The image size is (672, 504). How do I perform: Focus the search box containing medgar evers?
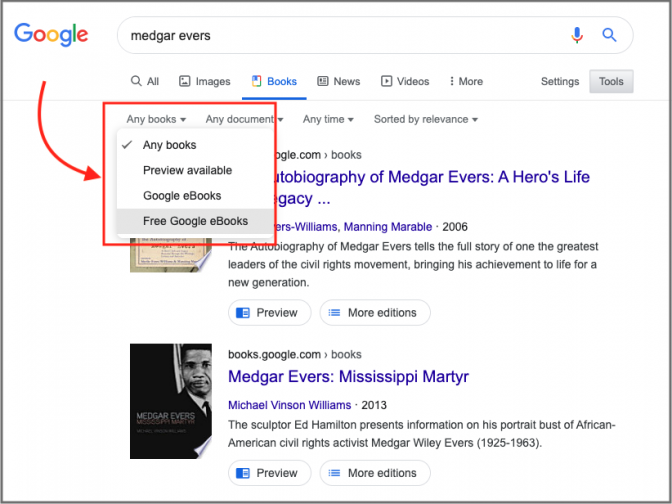tap(375, 35)
